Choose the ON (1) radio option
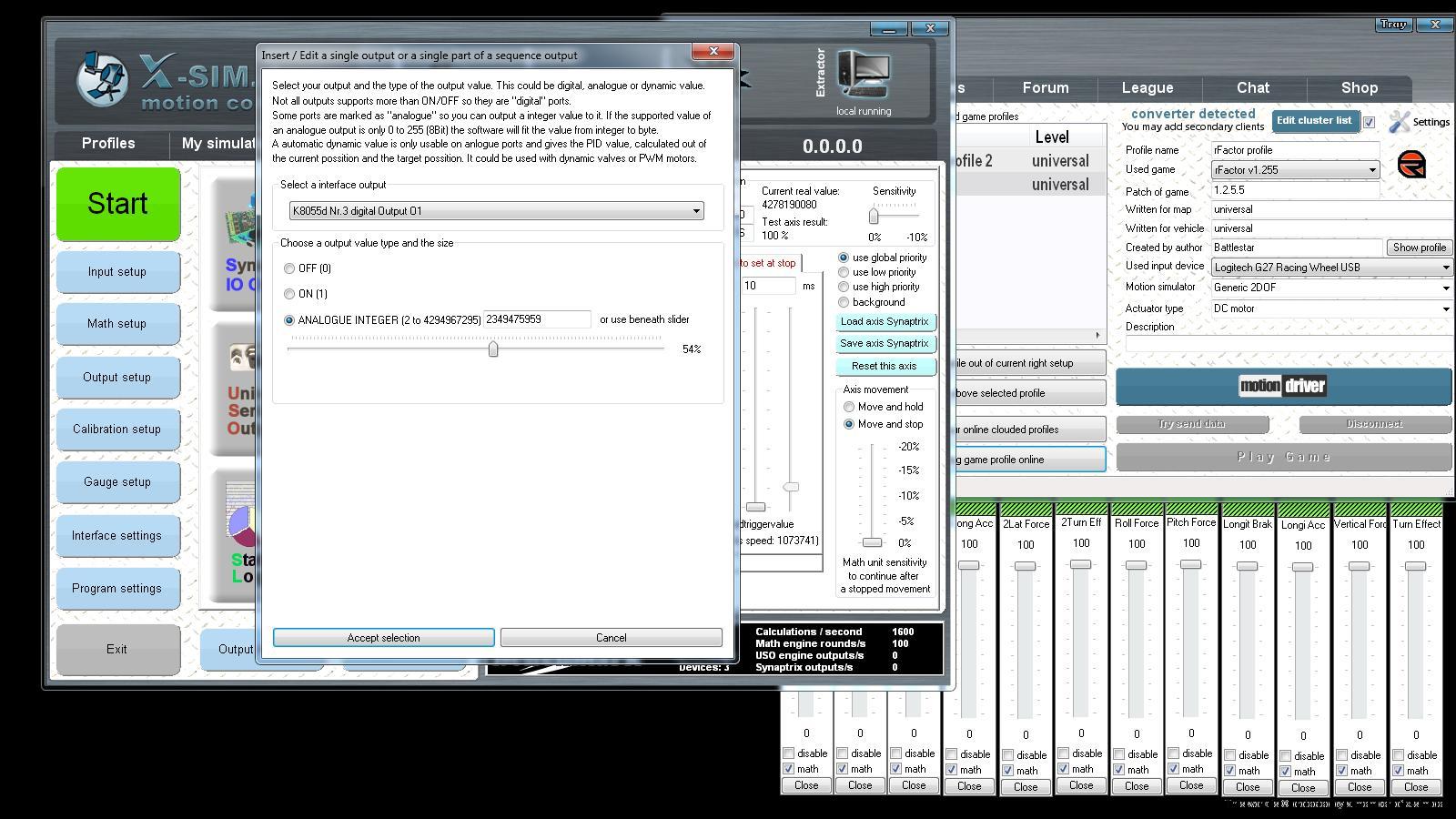Viewport: 1456px width, 819px height. coord(289,294)
